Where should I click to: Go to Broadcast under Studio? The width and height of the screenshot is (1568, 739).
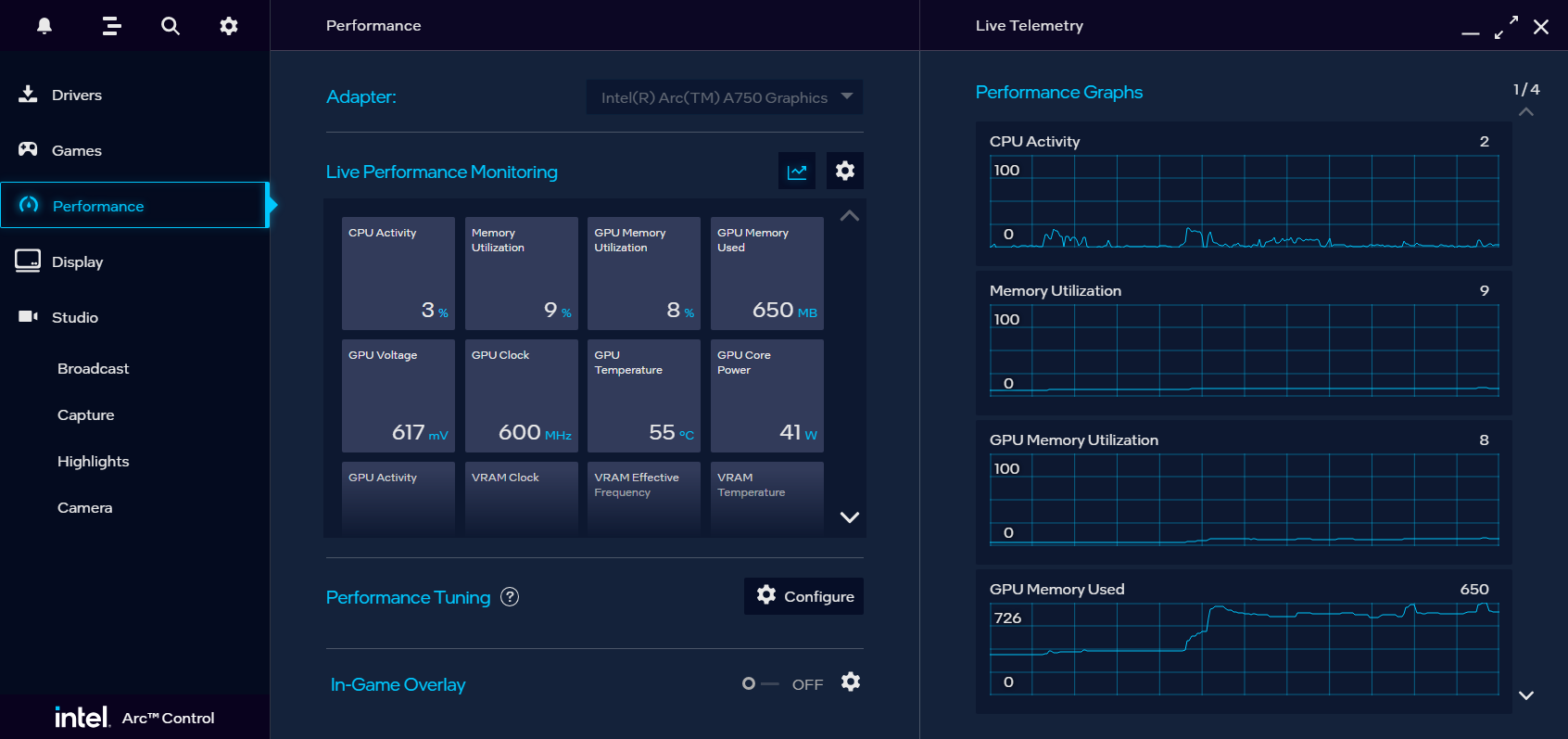point(93,369)
